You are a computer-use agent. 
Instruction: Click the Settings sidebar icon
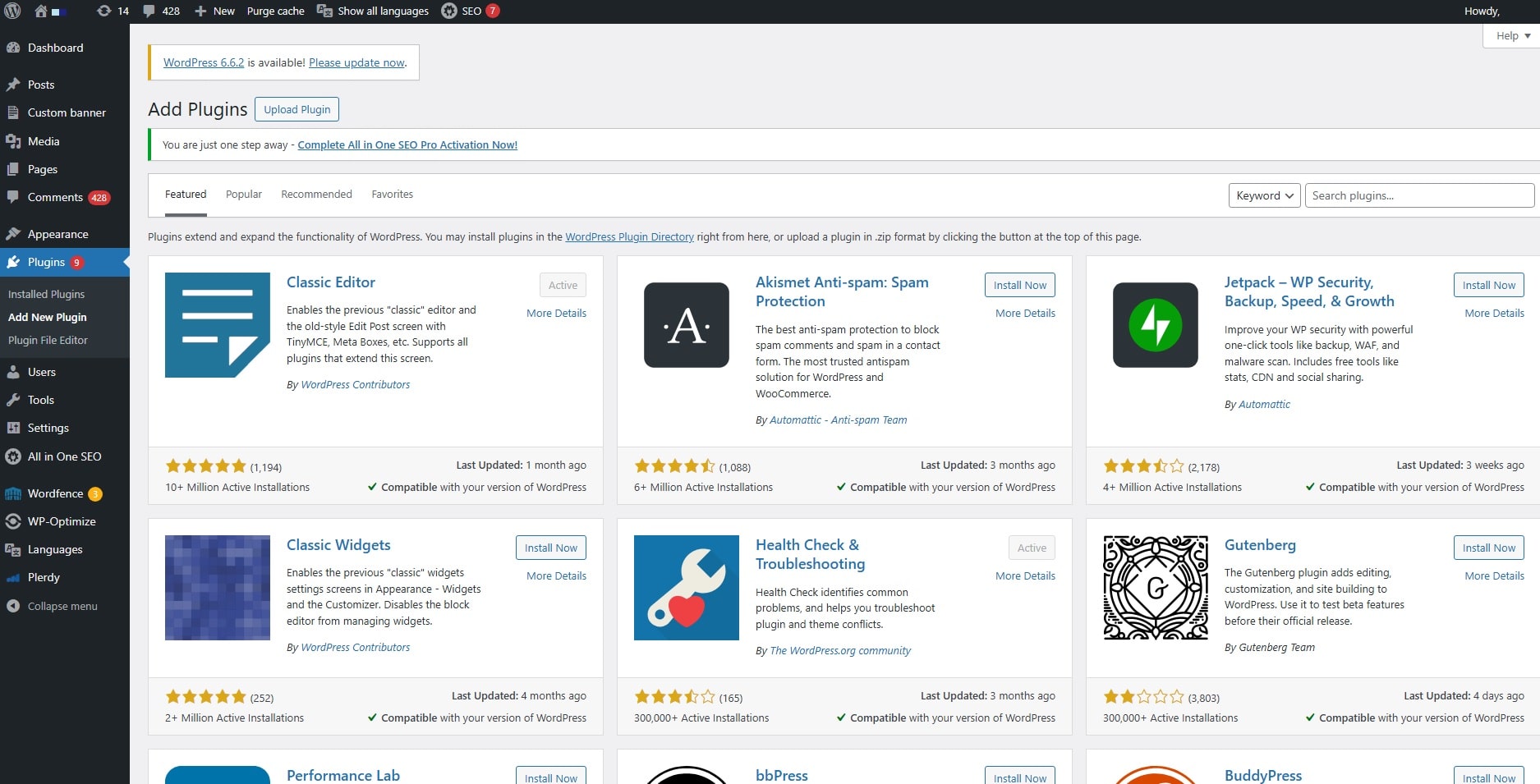13,428
